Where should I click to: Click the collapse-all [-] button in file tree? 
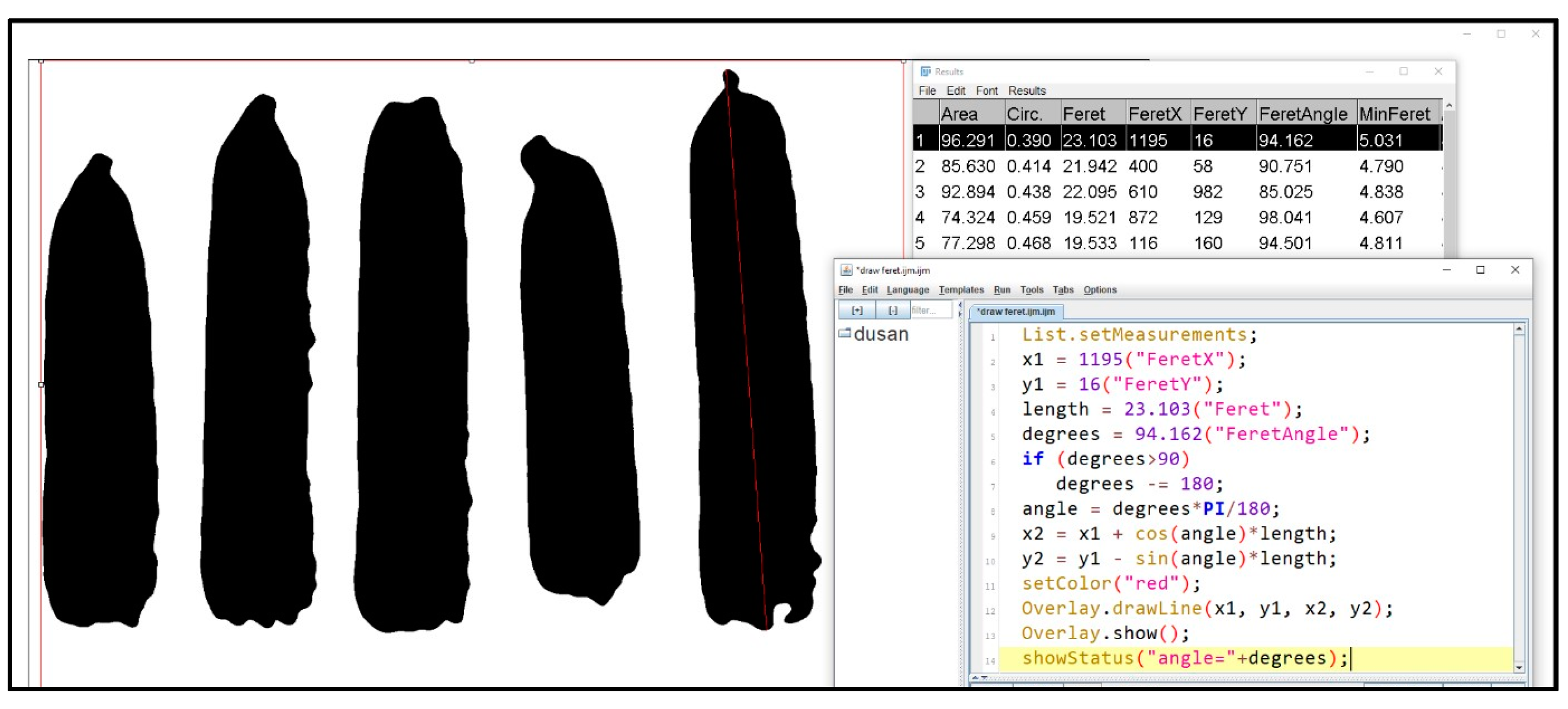(x=893, y=310)
